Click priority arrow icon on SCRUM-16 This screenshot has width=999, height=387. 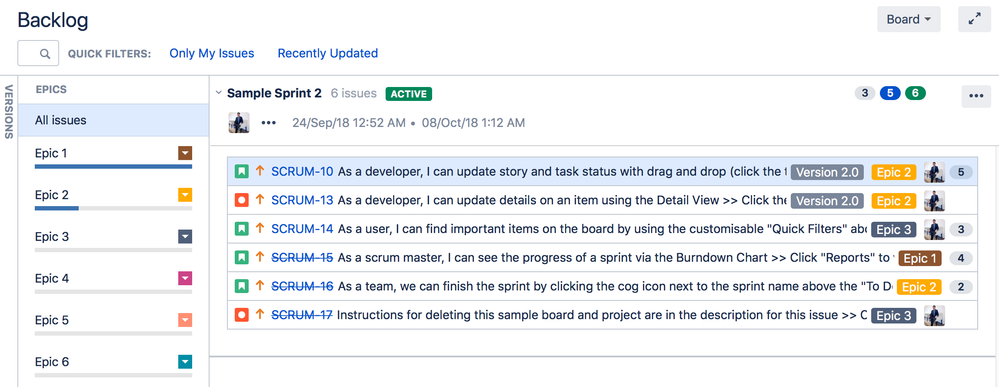point(259,286)
